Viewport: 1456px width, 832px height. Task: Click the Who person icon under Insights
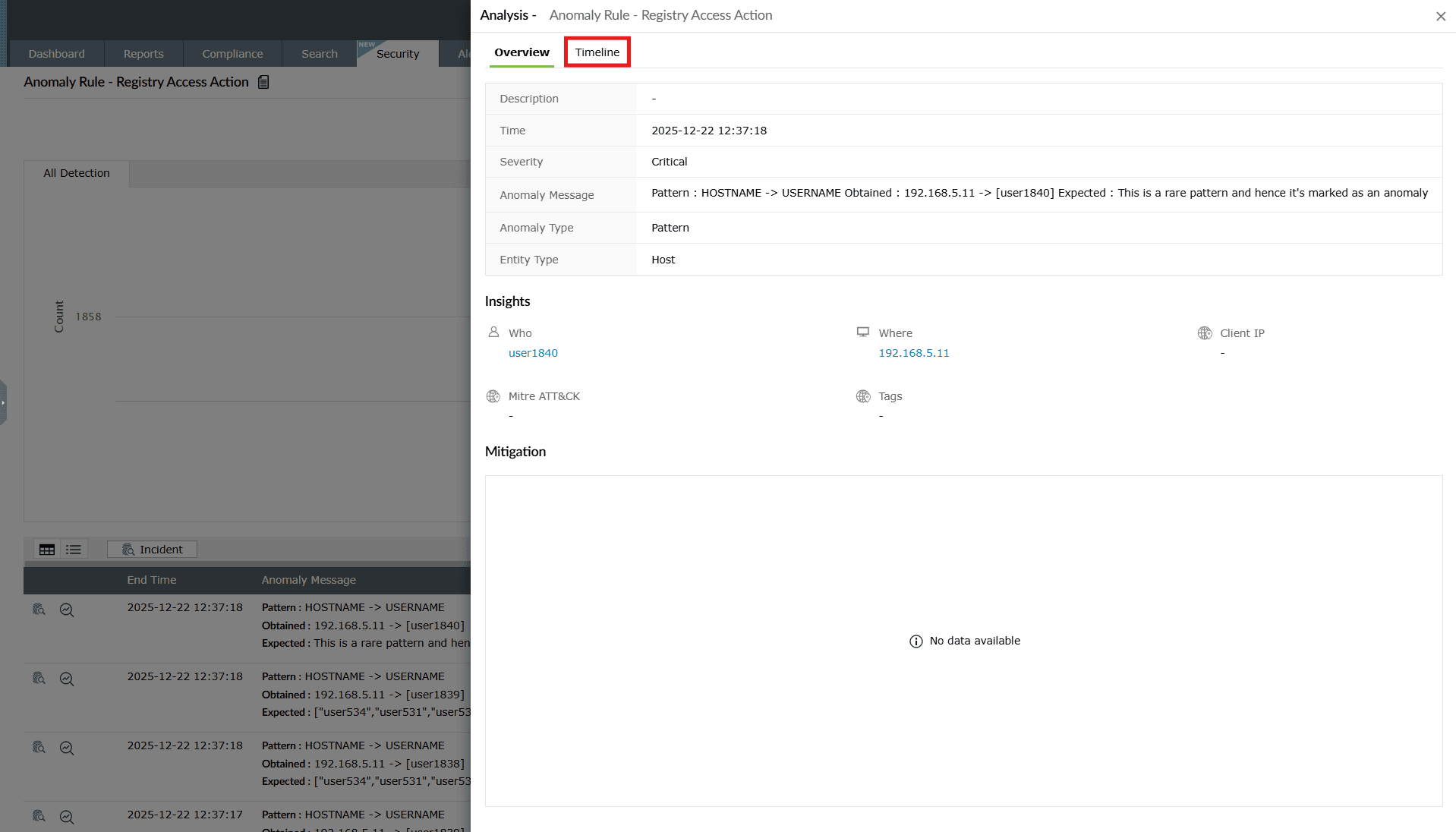tap(493, 332)
